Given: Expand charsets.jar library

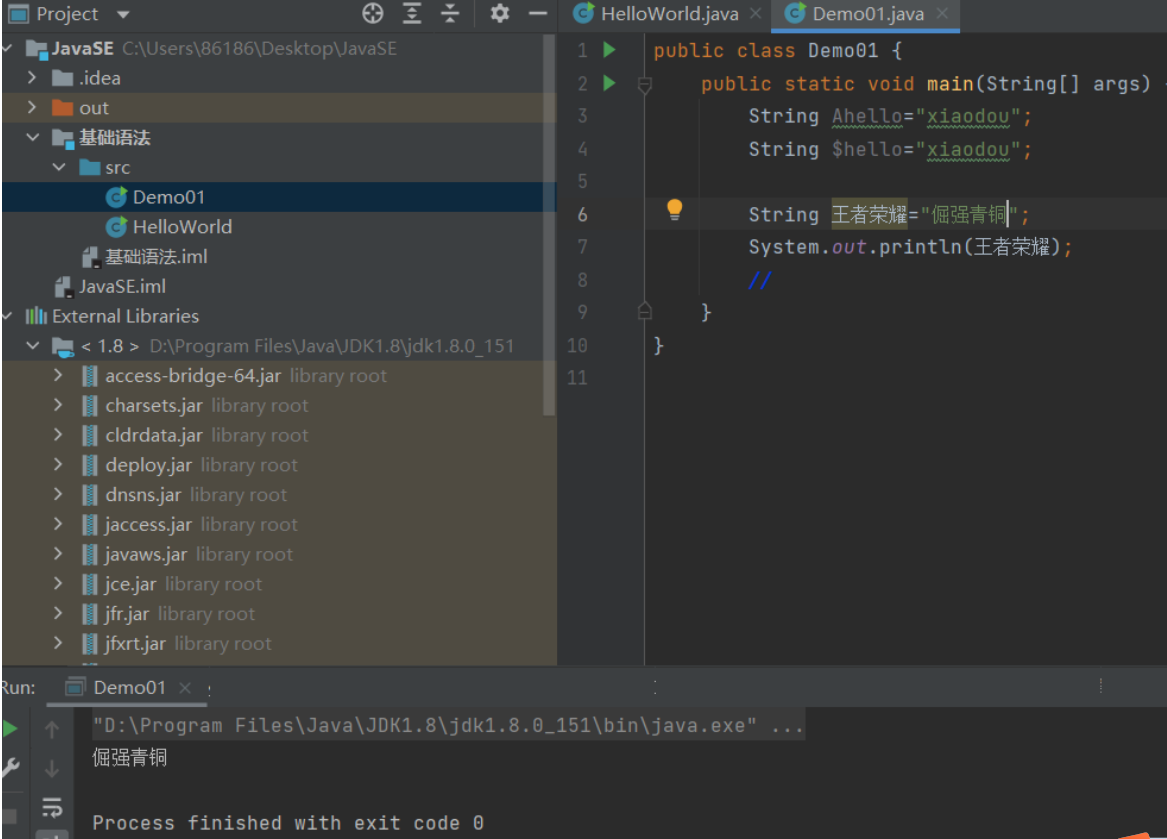Looking at the screenshot, I should (59, 405).
